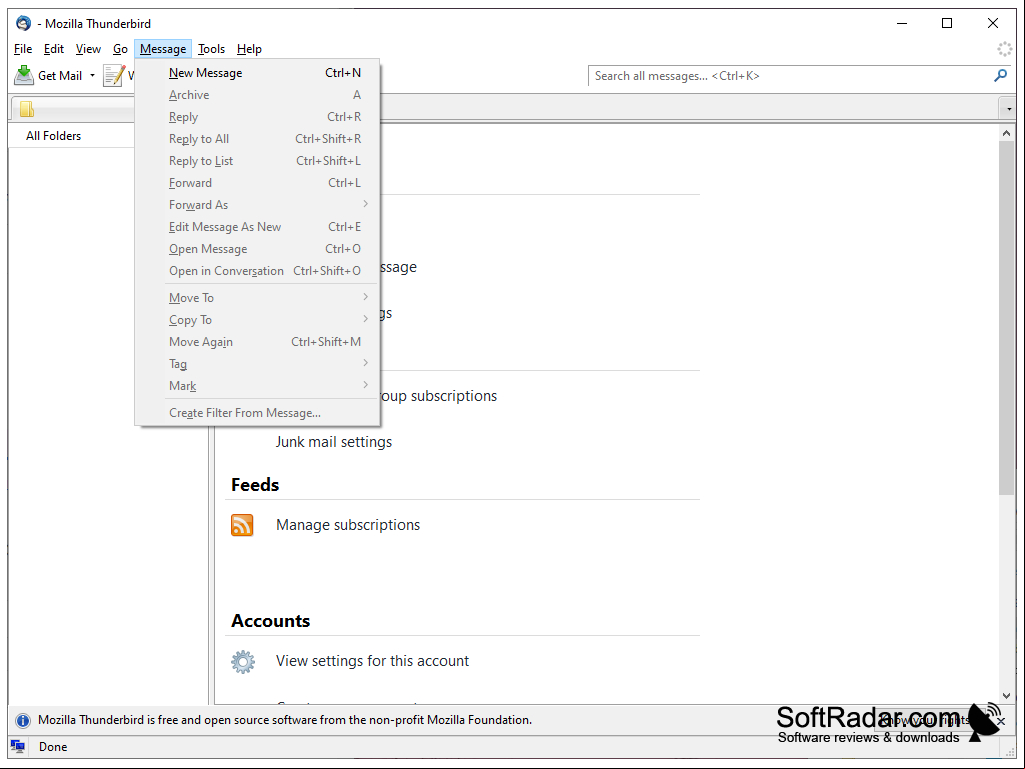Screen dimensions: 1025x769
Task: Click the vertical scrollbar thumb
Action: 1006,318
